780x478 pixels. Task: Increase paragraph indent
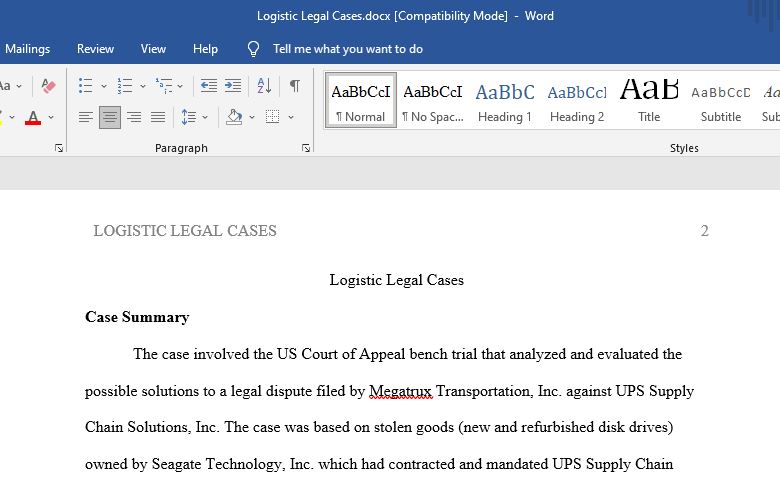tap(233, 86)
